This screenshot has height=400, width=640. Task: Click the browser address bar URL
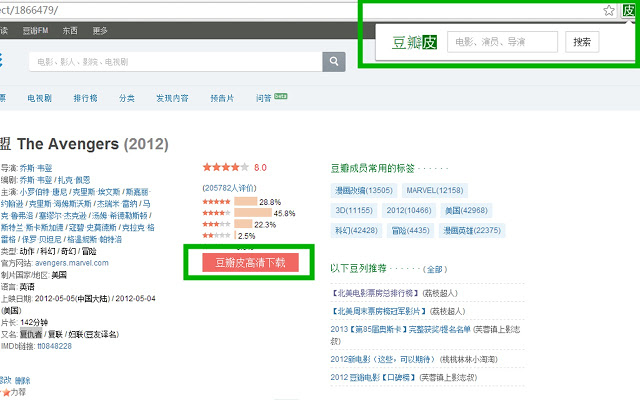pyautogui.click(x=29, y=10)
